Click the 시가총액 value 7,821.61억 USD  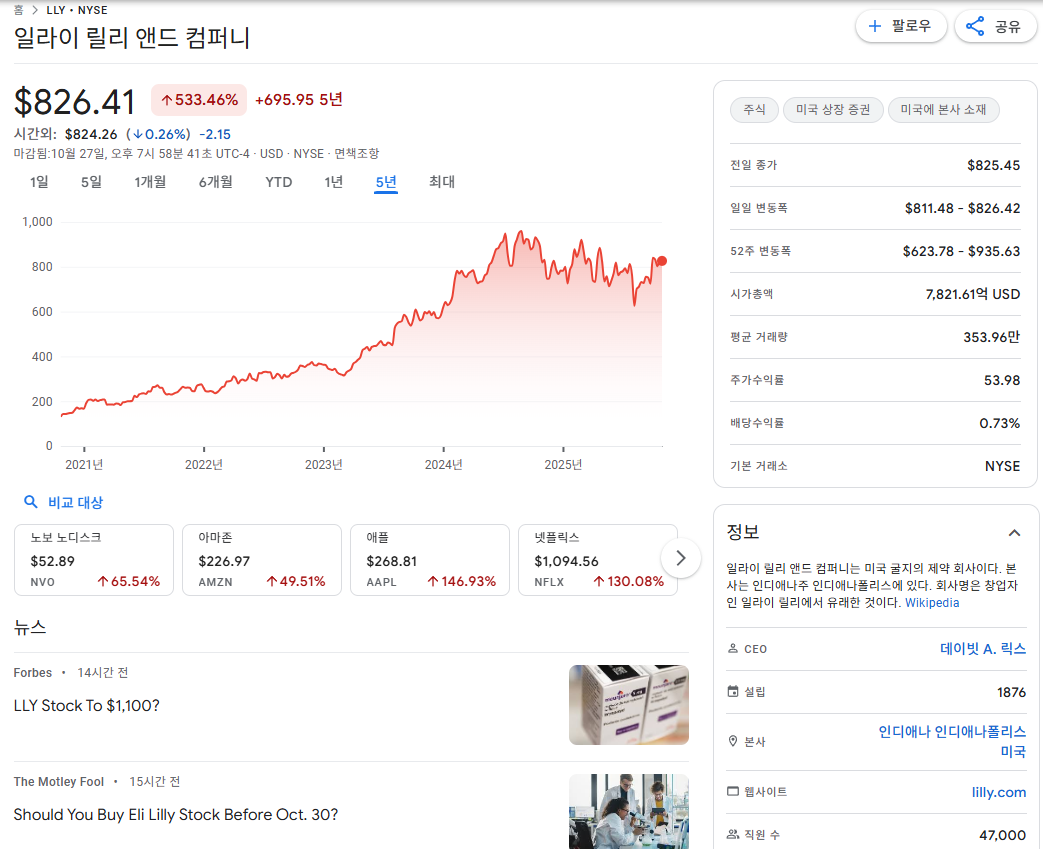[972, 293]
